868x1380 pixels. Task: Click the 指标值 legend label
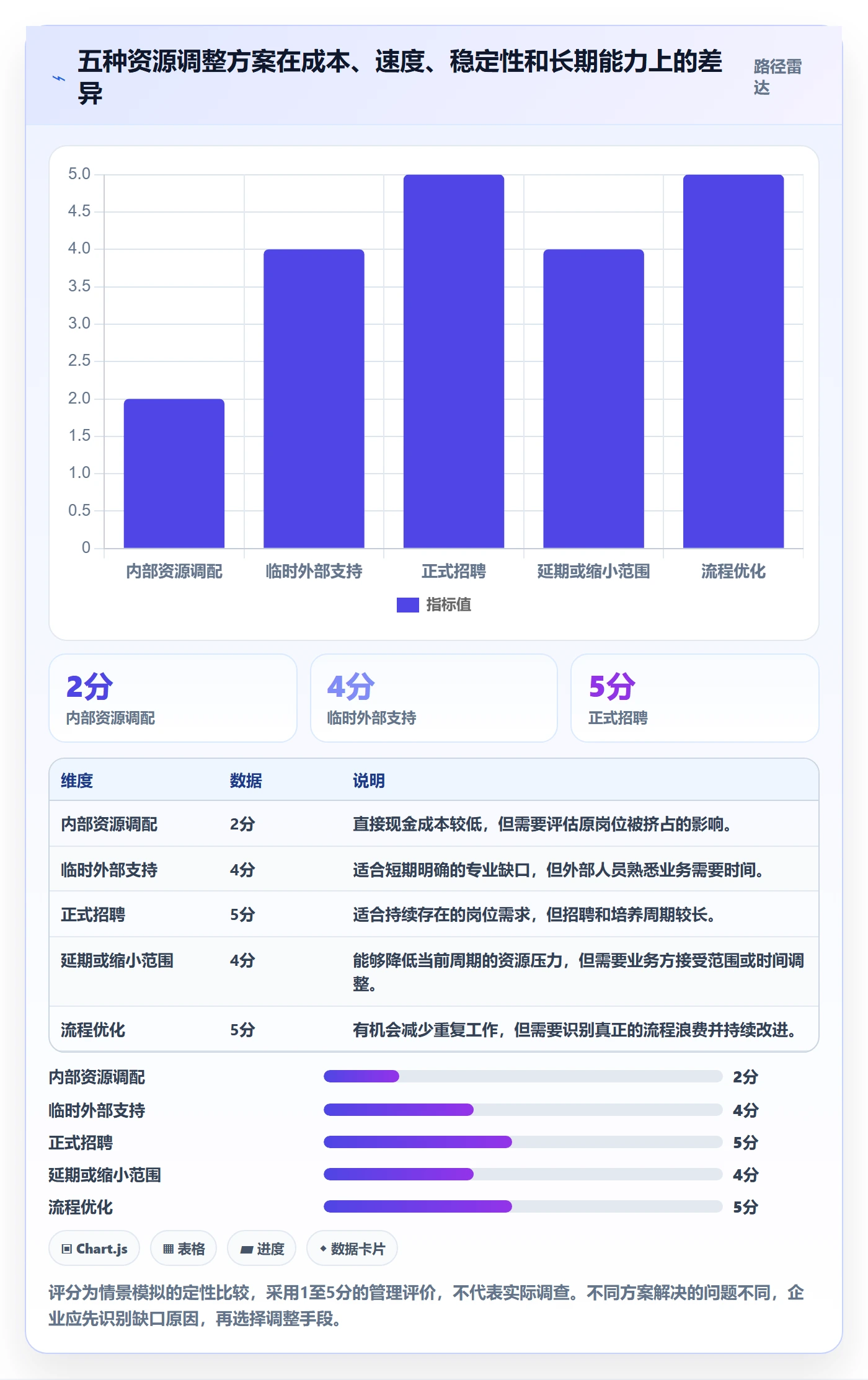coord(448,604)
